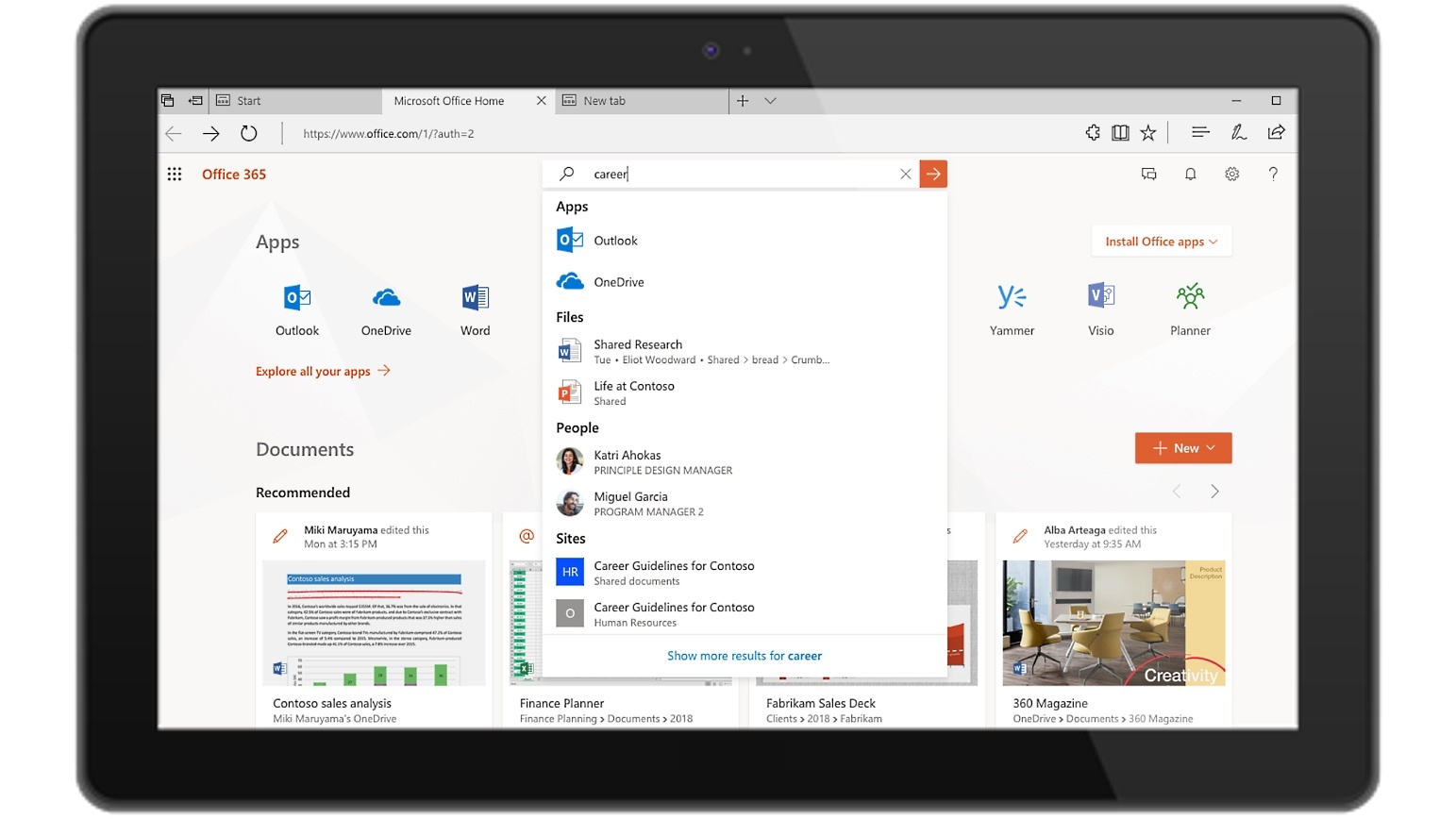Maximize the browser window
1456x819 pixels.
point(1276,100)
